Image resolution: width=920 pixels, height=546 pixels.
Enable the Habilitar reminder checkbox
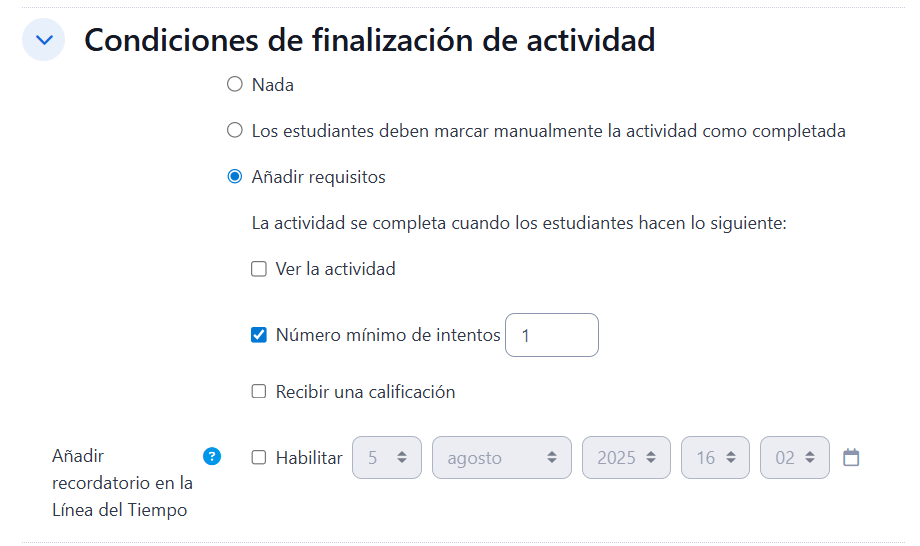coord(259,458)
